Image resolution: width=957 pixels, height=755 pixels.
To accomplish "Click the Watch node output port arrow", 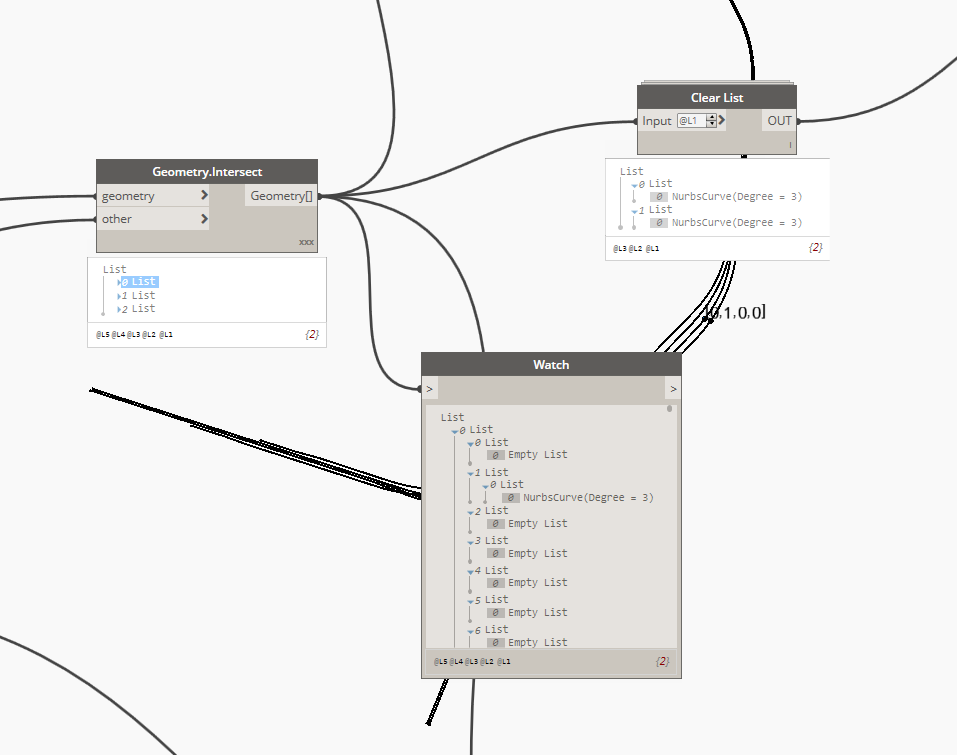I will click(x=673, y=388).
